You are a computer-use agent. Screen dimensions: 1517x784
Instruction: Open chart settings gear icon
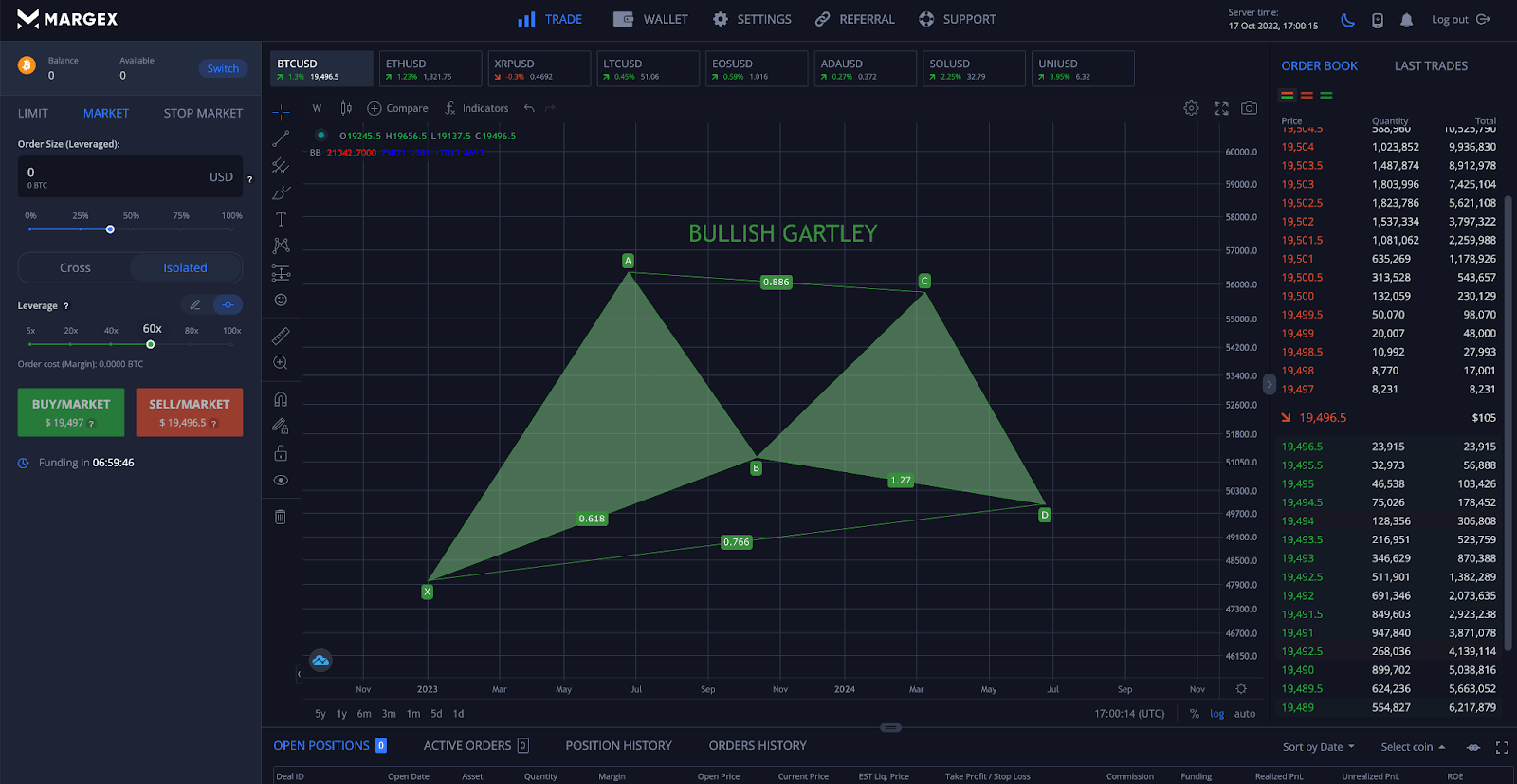pyautogui.click(x=1191, y=108)
